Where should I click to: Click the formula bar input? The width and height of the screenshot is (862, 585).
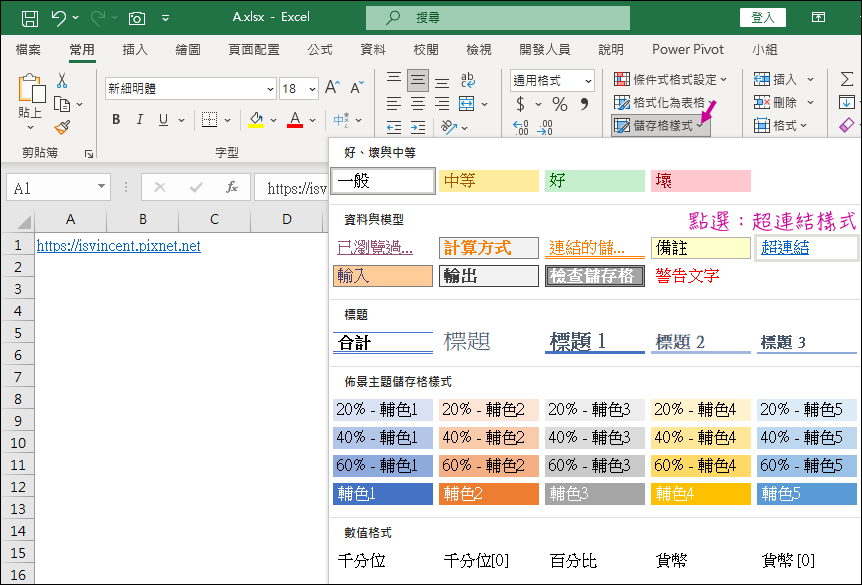click(291, 188)
